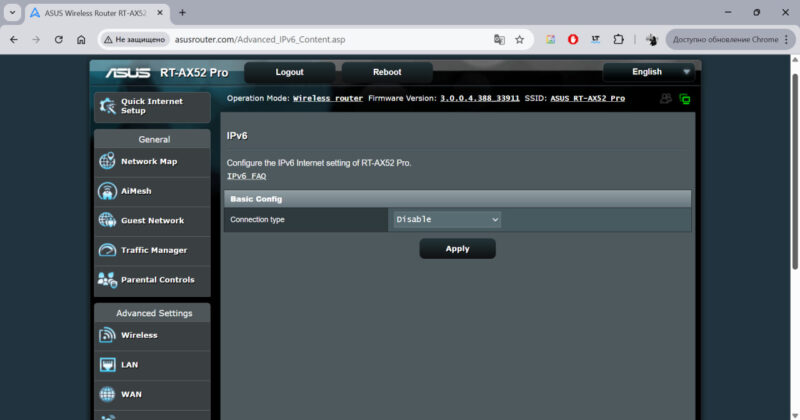Select the Wireless menu label
This screenshot has width=800, height=420.
tap(139, 335)
